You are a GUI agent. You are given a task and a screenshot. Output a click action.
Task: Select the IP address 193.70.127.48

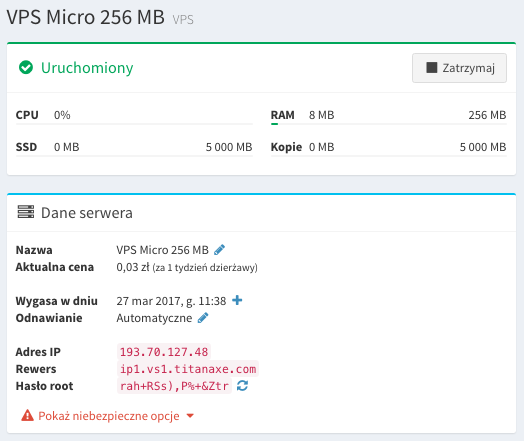coord(164,352)
